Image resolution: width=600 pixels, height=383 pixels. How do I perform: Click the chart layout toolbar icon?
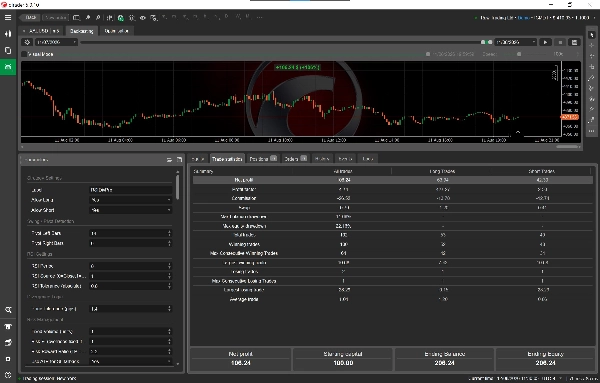(x=76, y=18)
